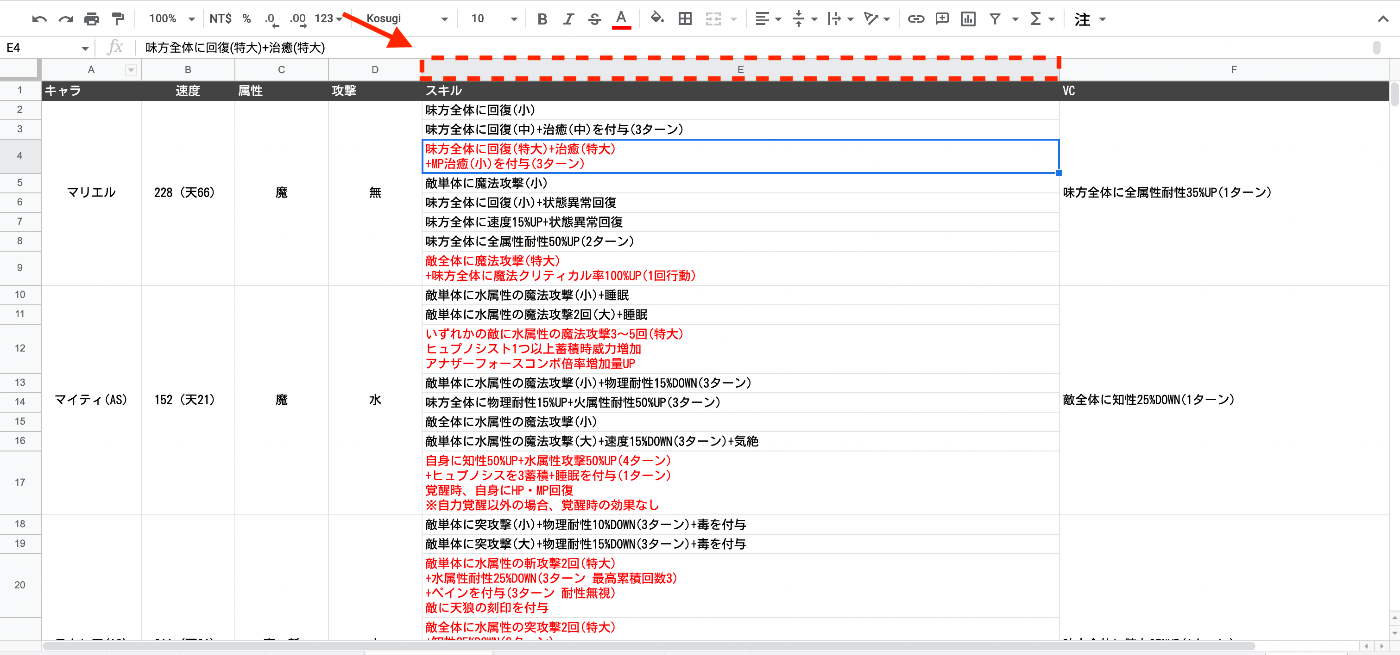Select column A header
The width and height of the screenshot is (1400, 655).
[91, 69]
